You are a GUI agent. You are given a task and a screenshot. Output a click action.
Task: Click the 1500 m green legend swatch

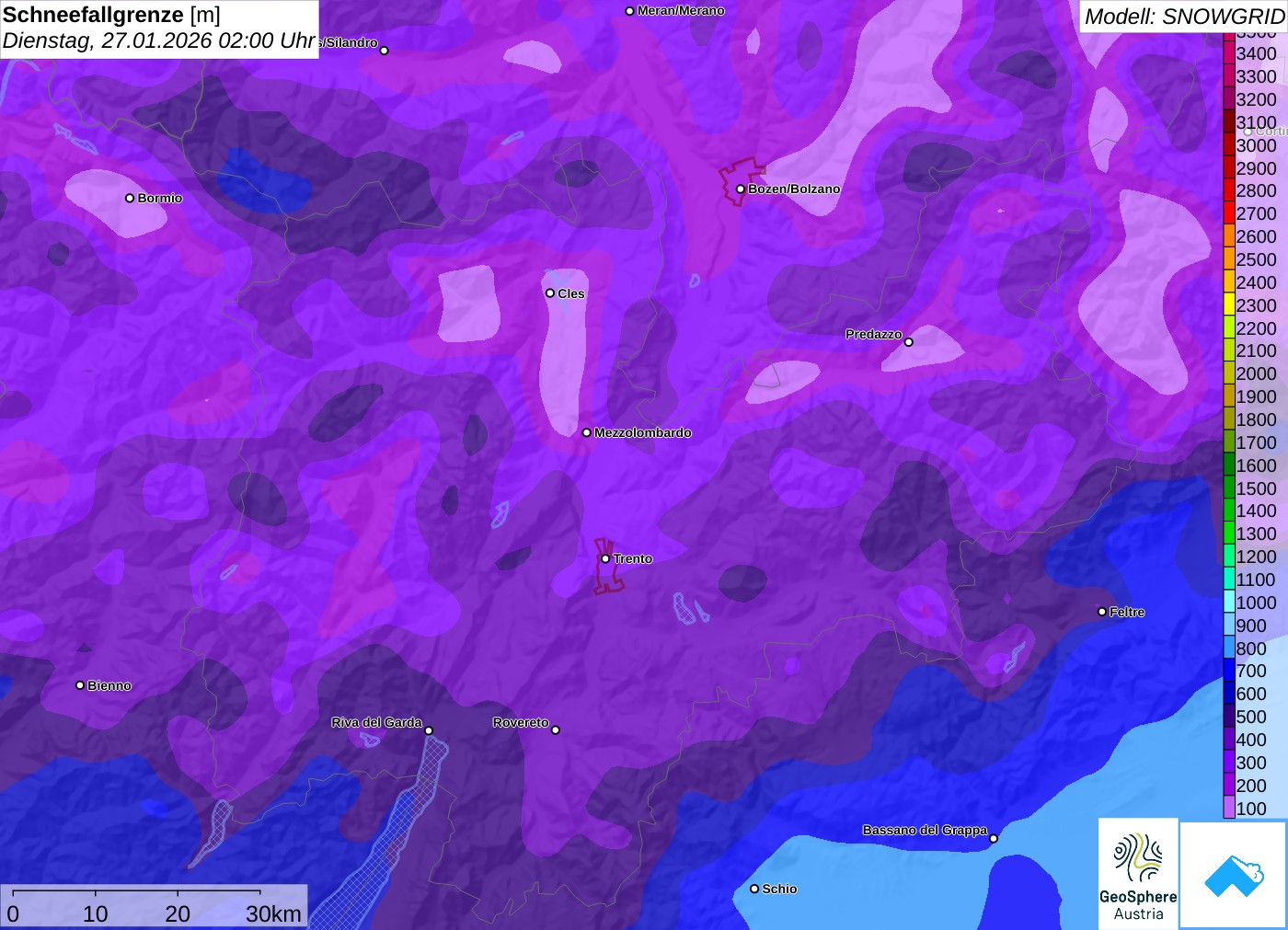pyautogui.click(x=1229, y=488)
